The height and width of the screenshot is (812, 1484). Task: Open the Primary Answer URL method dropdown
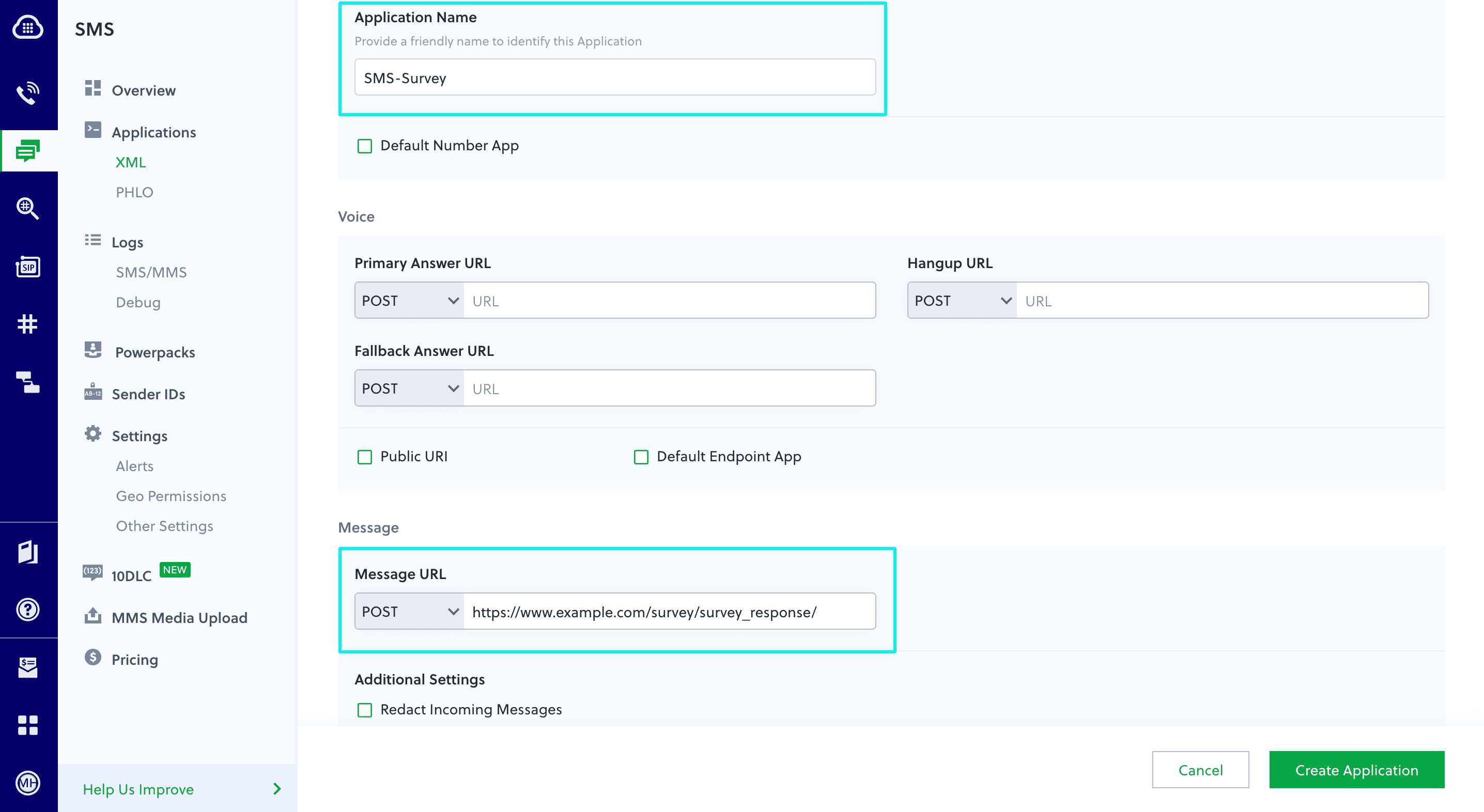[409, 300]
